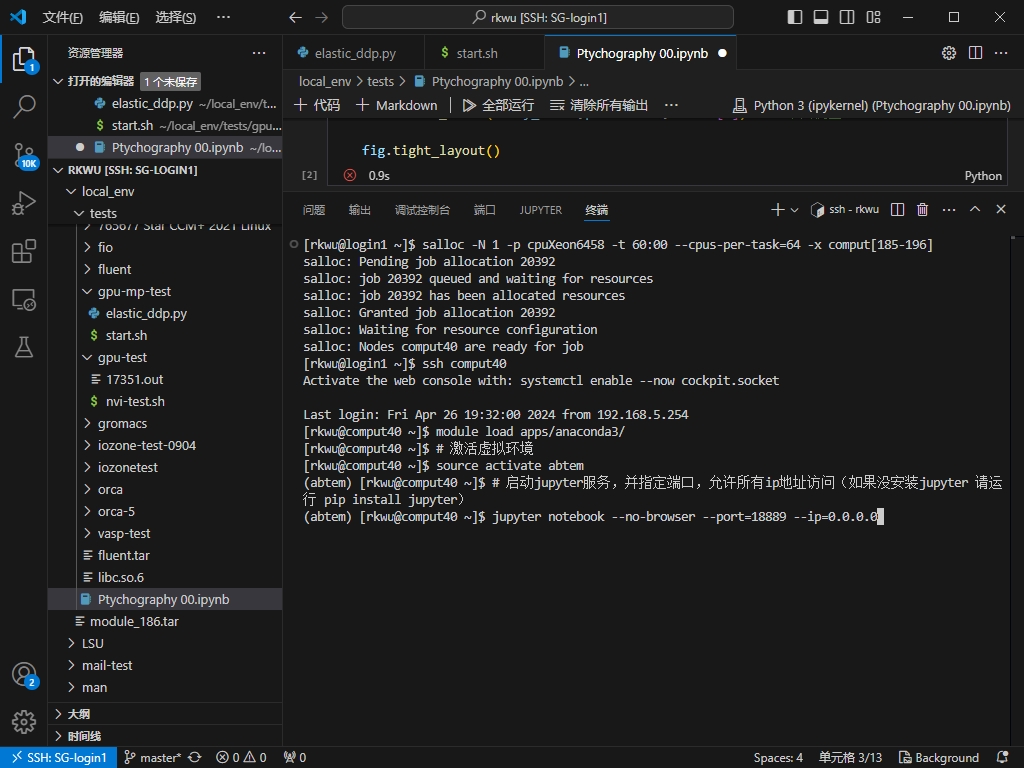Toggle primary sidebar layout icon
This screenshot has width=1024, height=768.
[794, 18]
